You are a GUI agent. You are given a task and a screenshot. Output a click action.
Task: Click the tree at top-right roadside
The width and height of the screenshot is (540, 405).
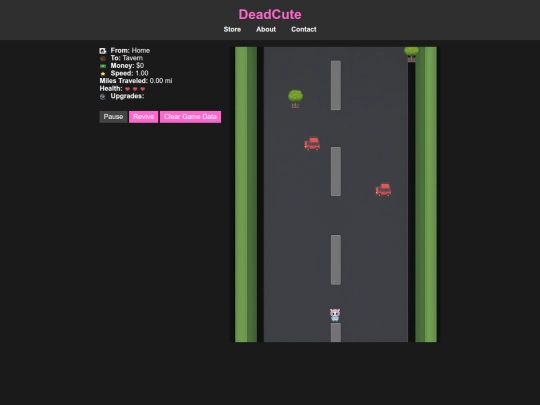pos(412,54)
